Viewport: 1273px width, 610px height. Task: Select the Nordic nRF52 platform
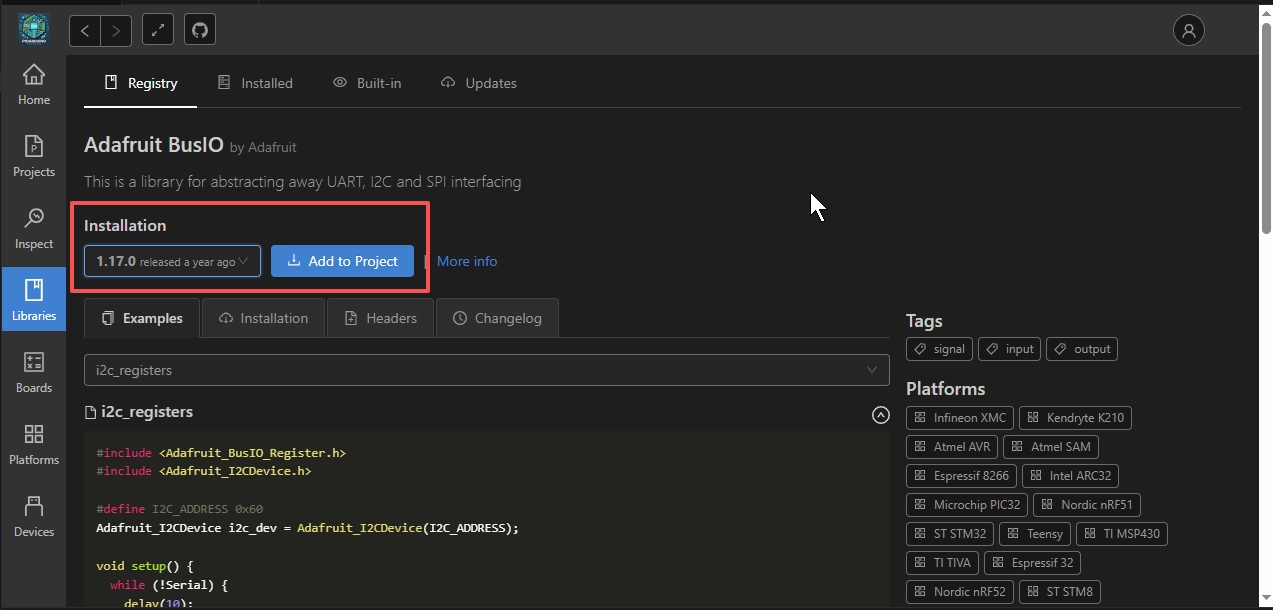coord(960,591)
